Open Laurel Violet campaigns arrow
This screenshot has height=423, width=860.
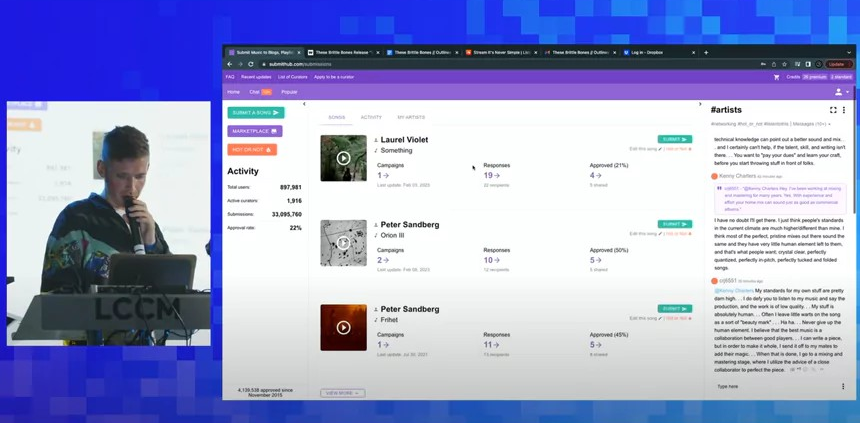click(x=383, y=176)
